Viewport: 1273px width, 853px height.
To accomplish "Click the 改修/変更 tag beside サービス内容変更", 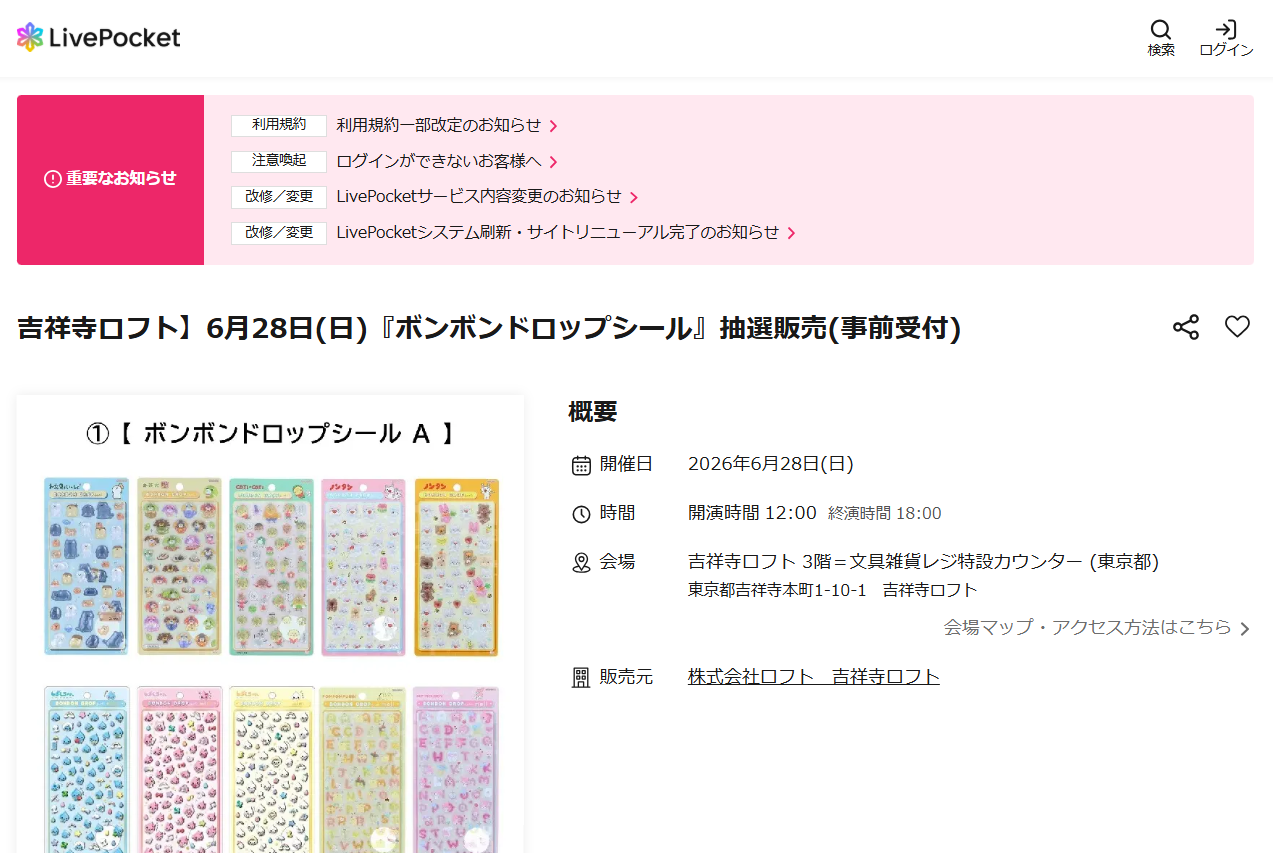I will point(279,197).
